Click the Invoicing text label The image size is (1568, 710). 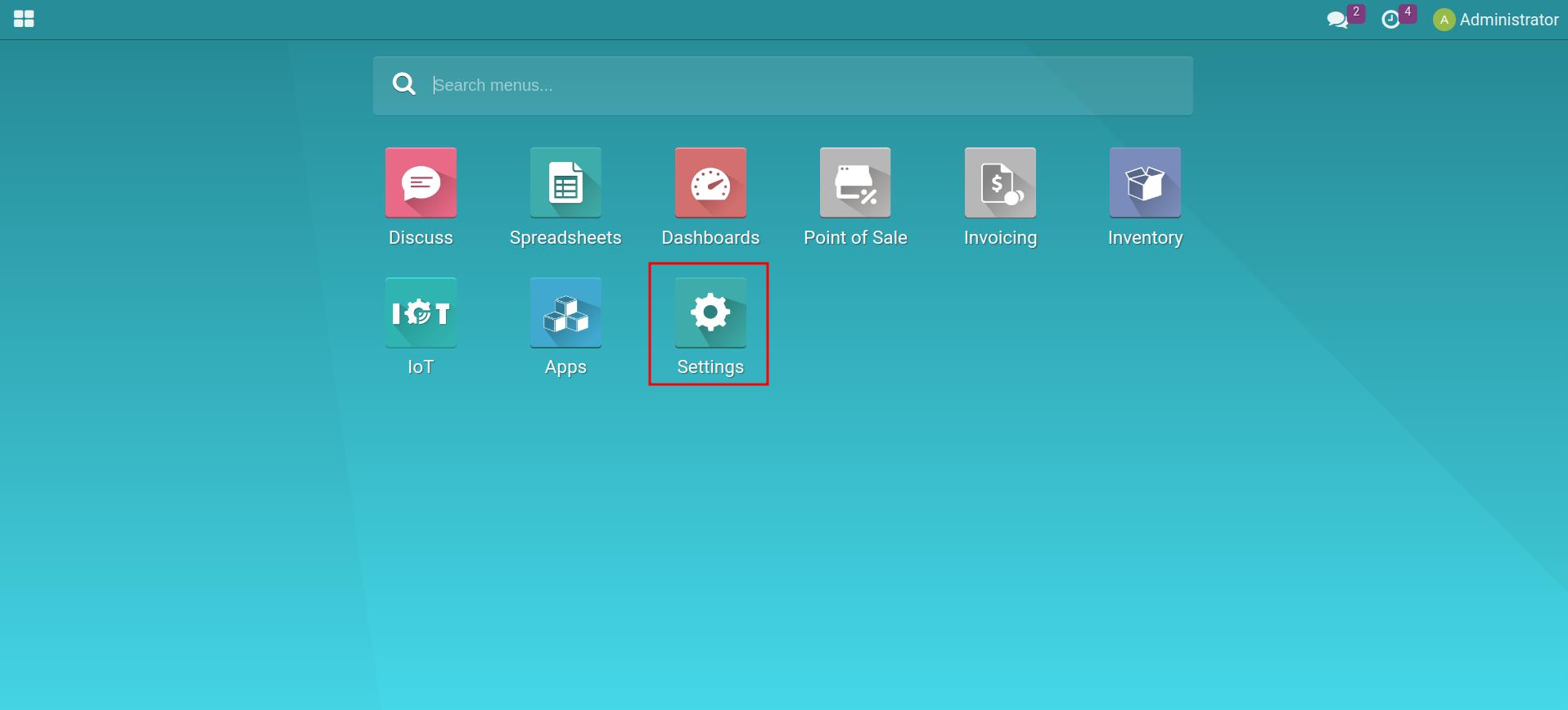pos(1000,238)
